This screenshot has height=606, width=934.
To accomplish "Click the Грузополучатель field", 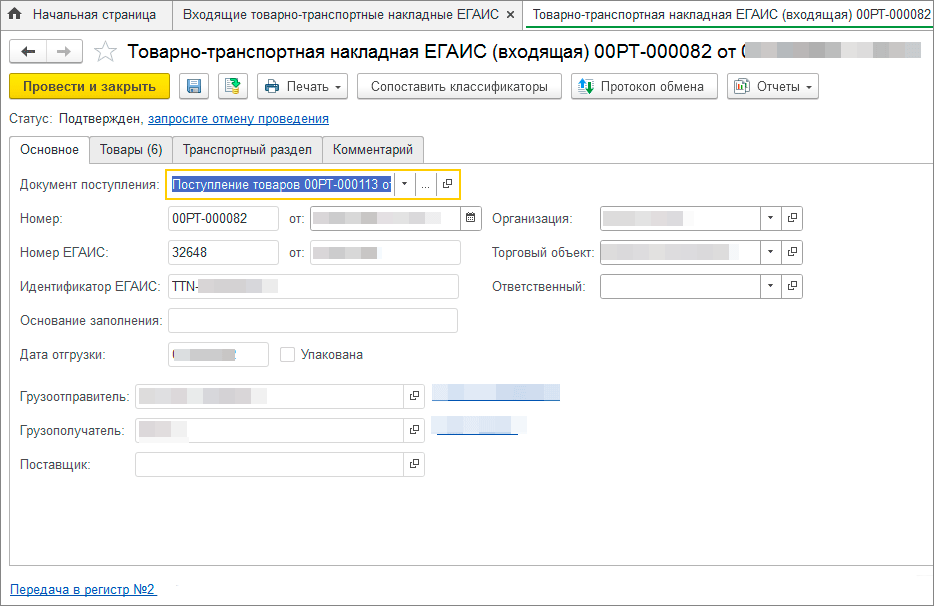I will 269,430.
